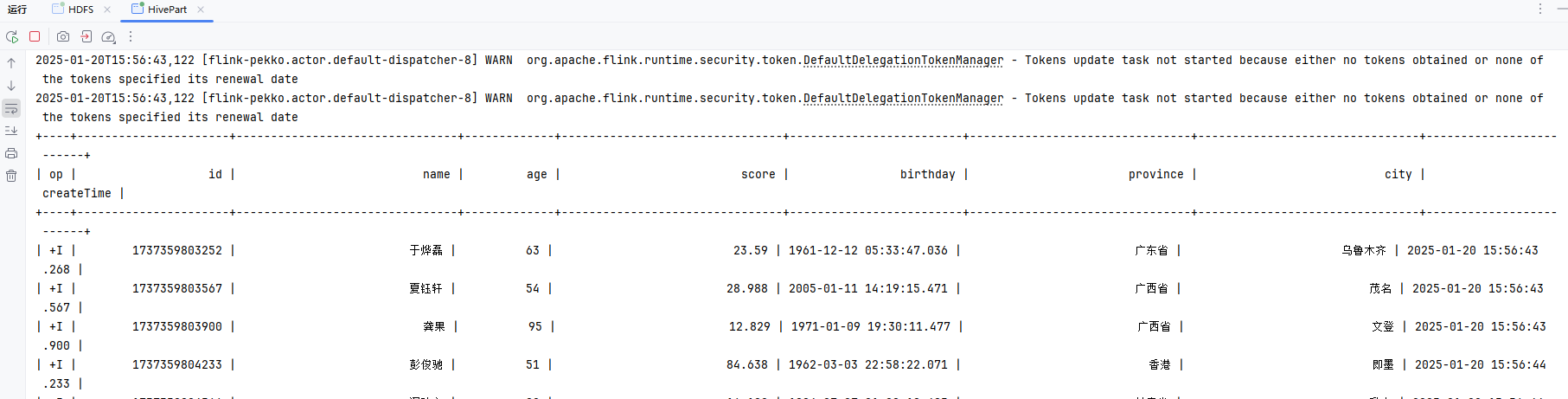This screenshot has width=1568, height=399.
Task: Click the up arrow in console gutter
Action: pos(11,63)
